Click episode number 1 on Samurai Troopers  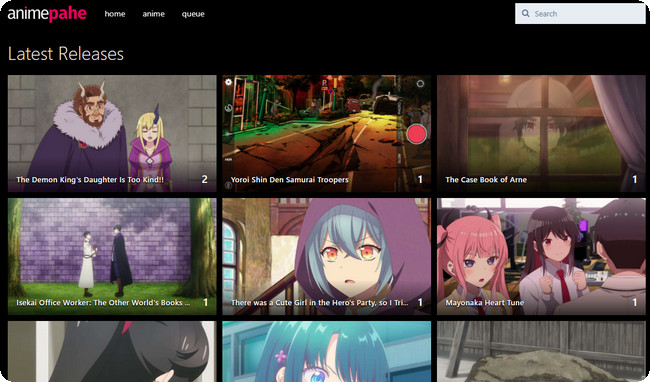tap(420, 179)
